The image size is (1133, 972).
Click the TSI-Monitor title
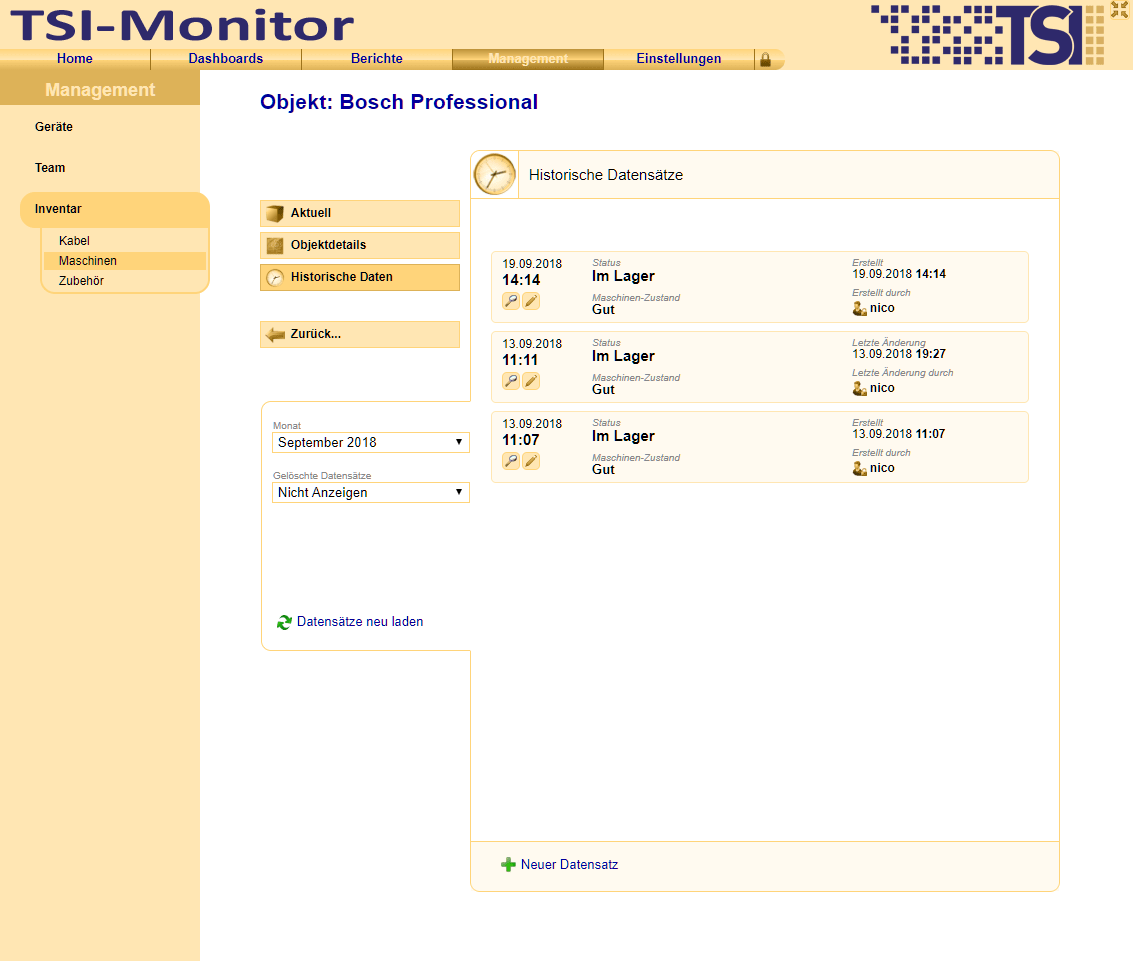pyautogui.click(x=182, y=25)
